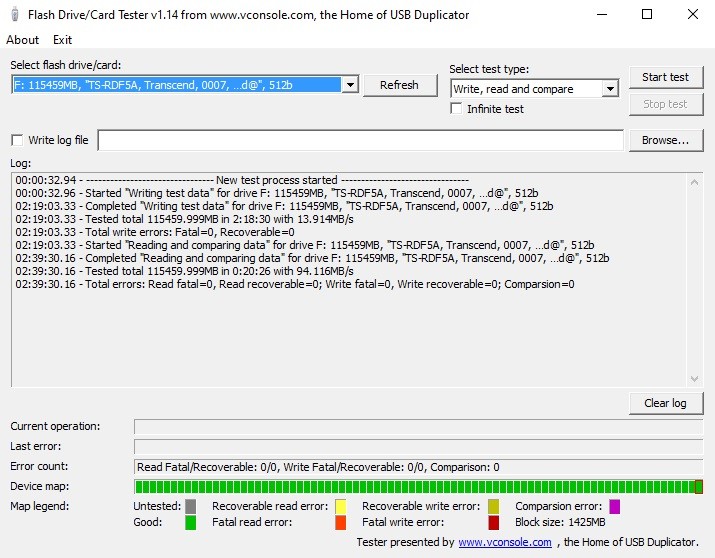Image resolution: width=715 pixels, height=558 pixels.
Task: Click the Last error field
Action: click(x=418, y=446)
